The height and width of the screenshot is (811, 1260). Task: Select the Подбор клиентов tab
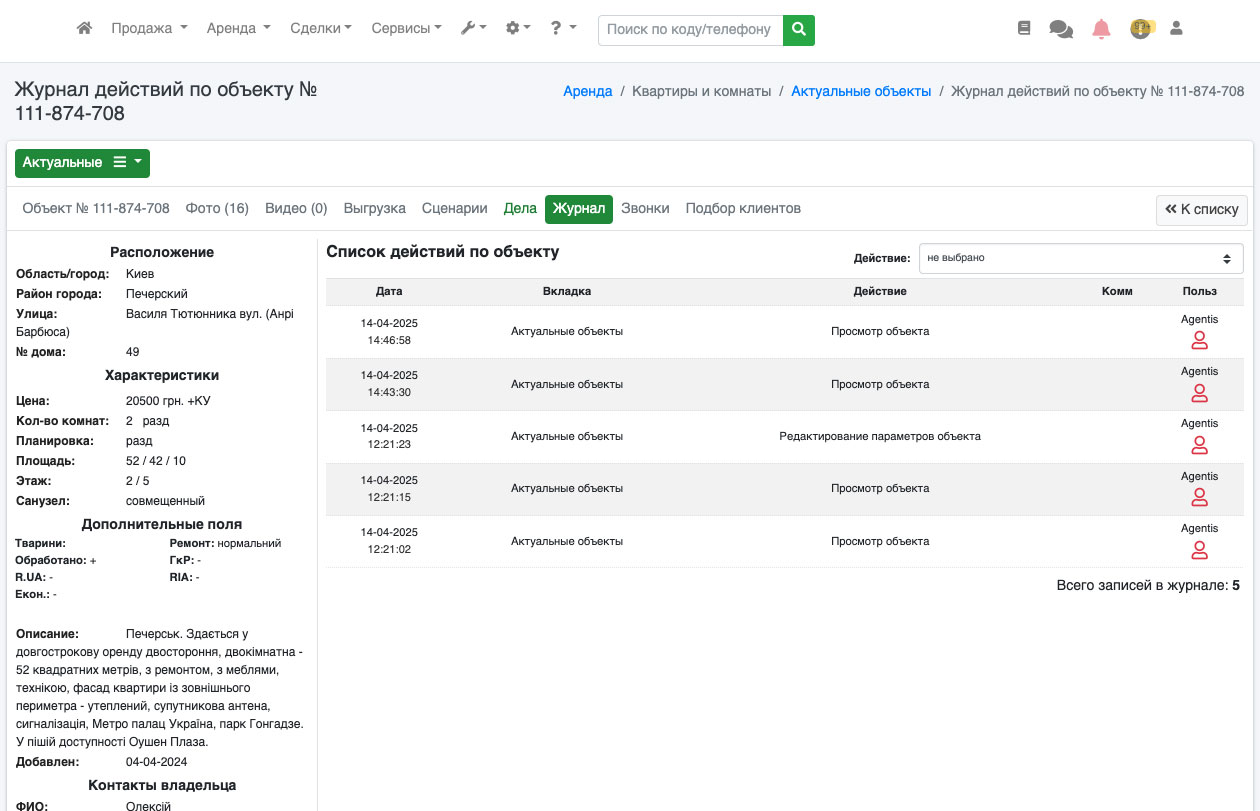point(743,209)
